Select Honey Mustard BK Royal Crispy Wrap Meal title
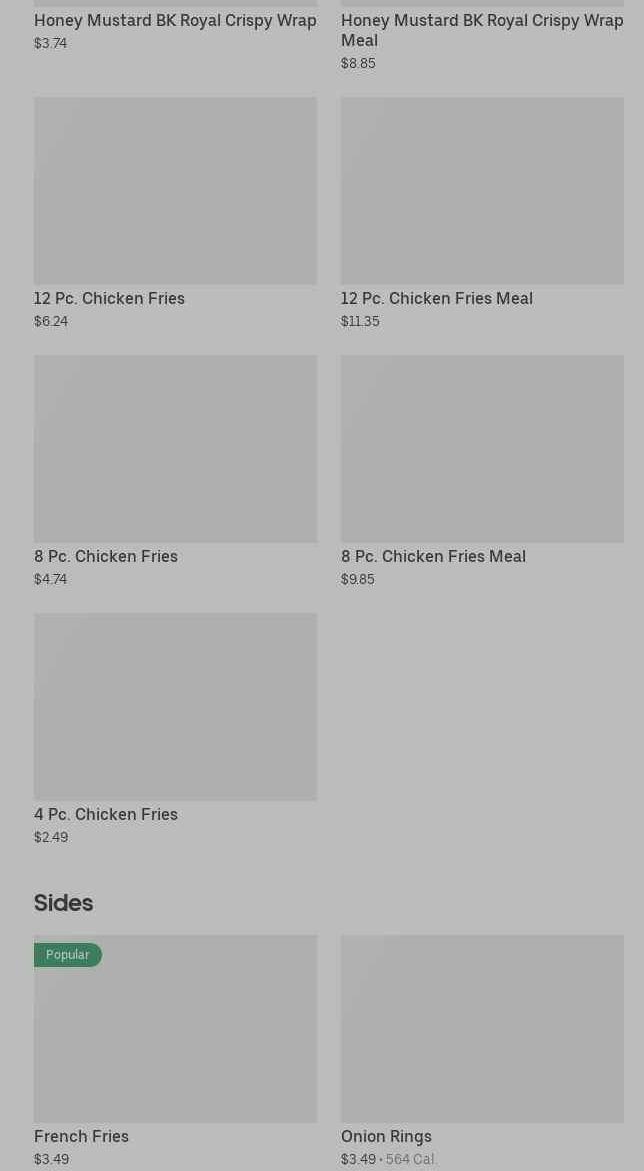 (x=481, y=30)
